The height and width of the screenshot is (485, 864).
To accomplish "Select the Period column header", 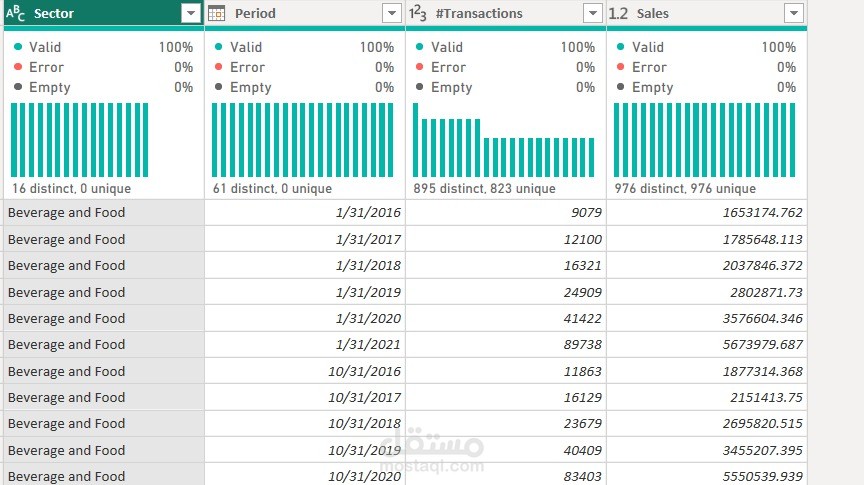I will pos(300,14).
